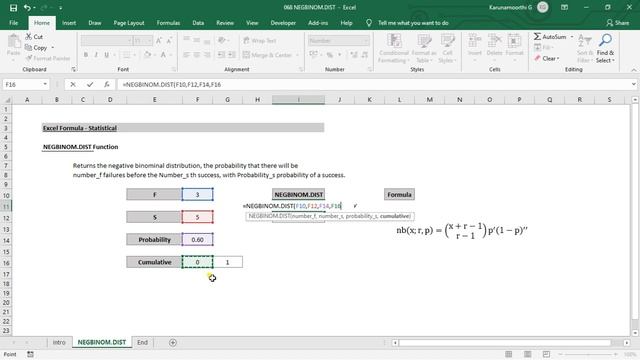Select cell G16 containing 1
640x360 pixels.
click(227, 262)
